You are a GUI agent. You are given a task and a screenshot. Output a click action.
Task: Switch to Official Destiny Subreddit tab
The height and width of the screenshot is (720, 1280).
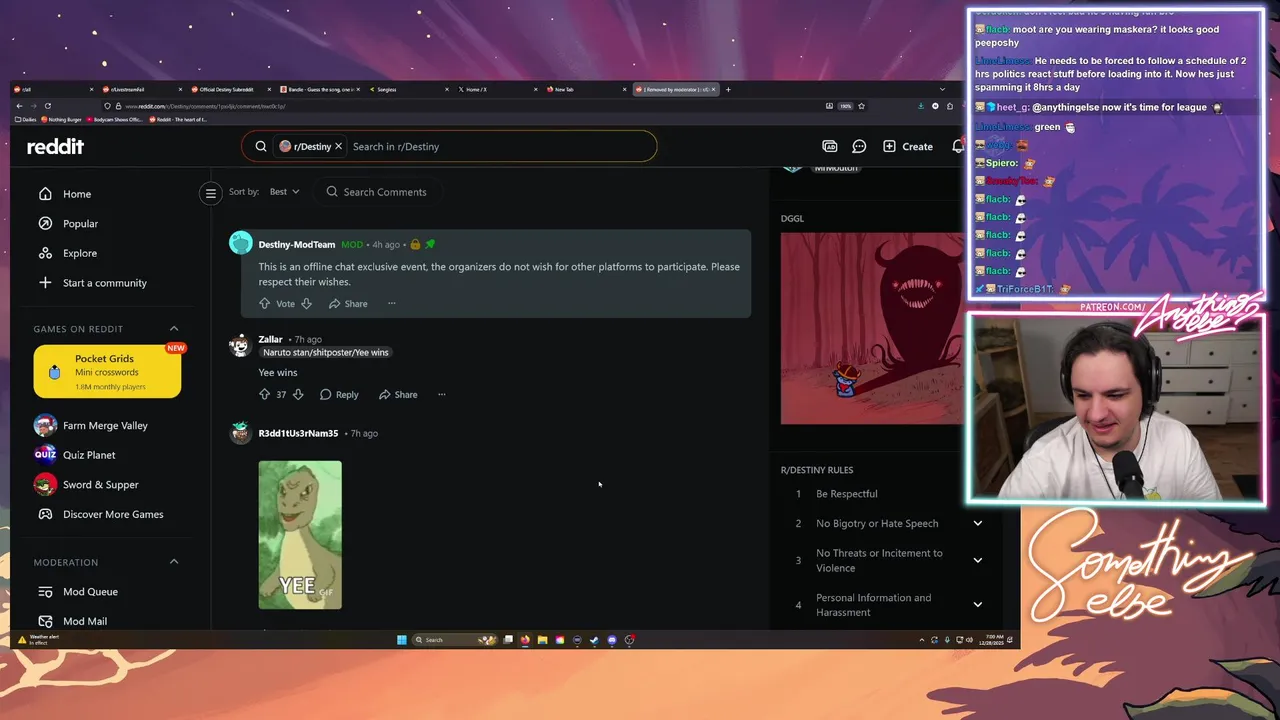[227, 90]
